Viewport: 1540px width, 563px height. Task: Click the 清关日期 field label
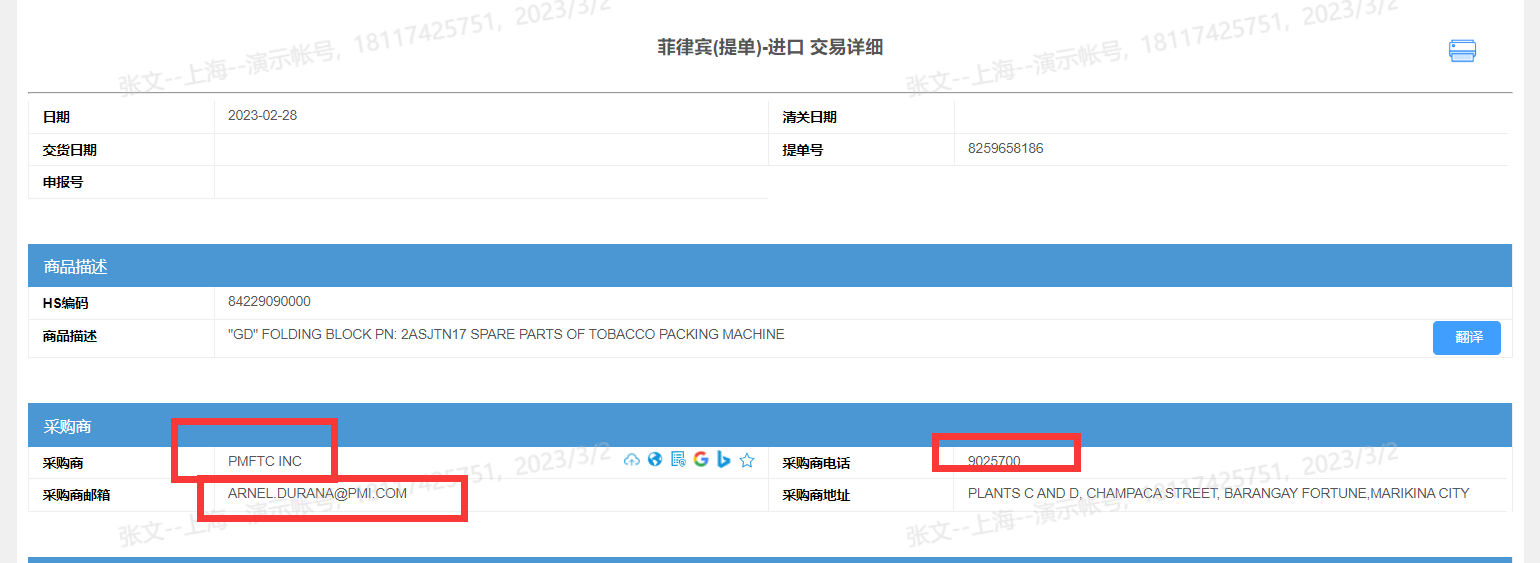tap(809, 117)
